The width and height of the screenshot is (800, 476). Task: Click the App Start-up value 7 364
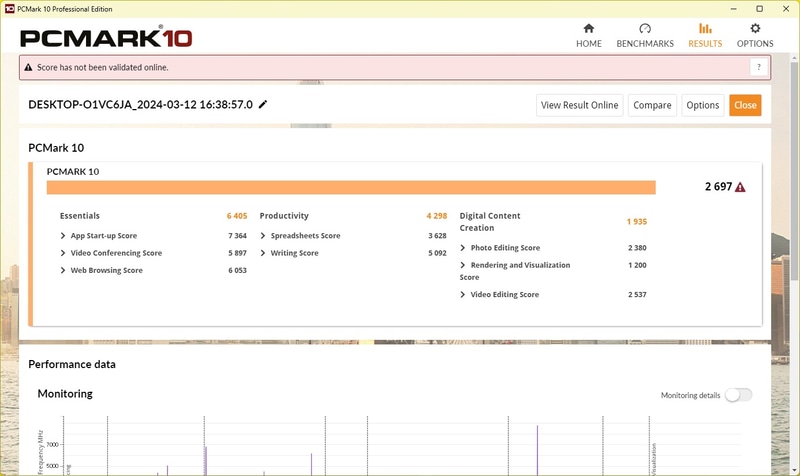(237, 236)
